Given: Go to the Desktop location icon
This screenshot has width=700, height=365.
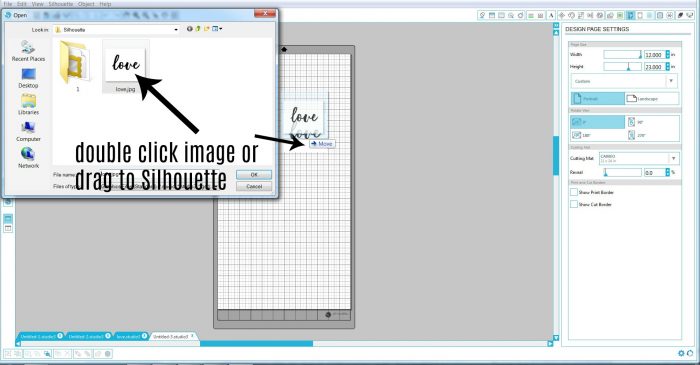Looking at the screenshot, I should [x=28, y=78].
